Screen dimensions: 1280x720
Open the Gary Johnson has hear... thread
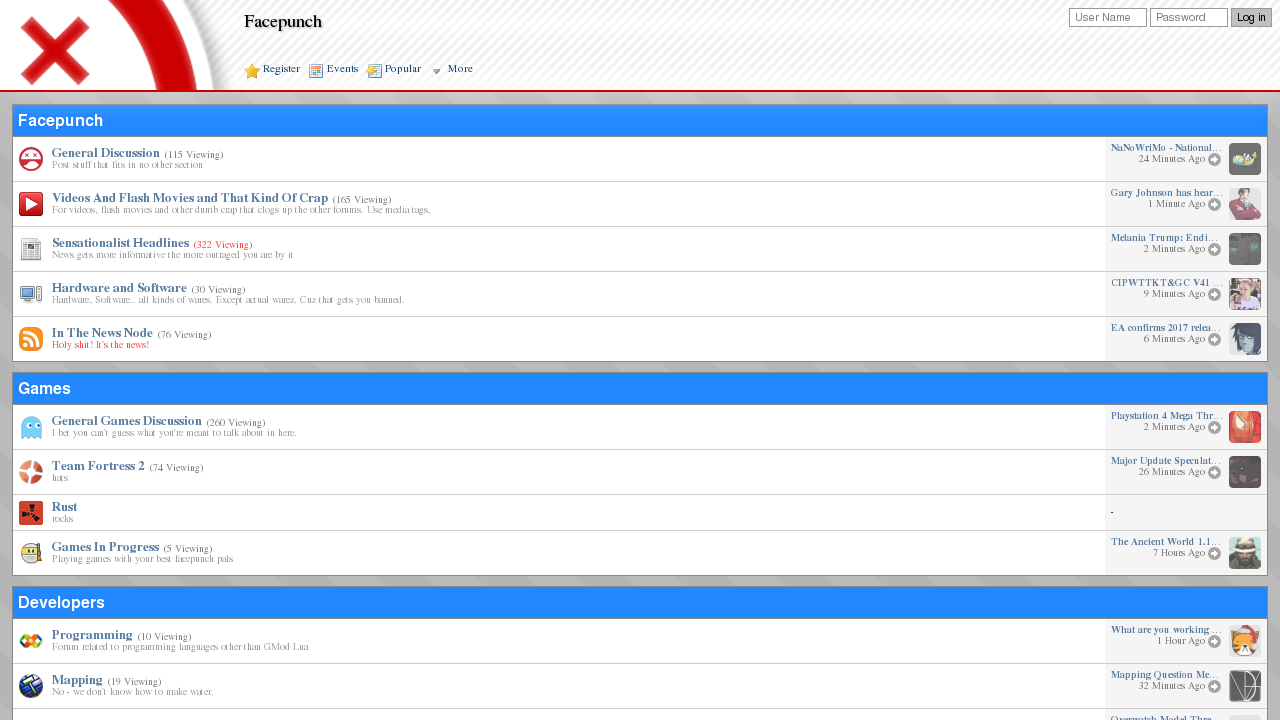click(x=1166, y=192)
